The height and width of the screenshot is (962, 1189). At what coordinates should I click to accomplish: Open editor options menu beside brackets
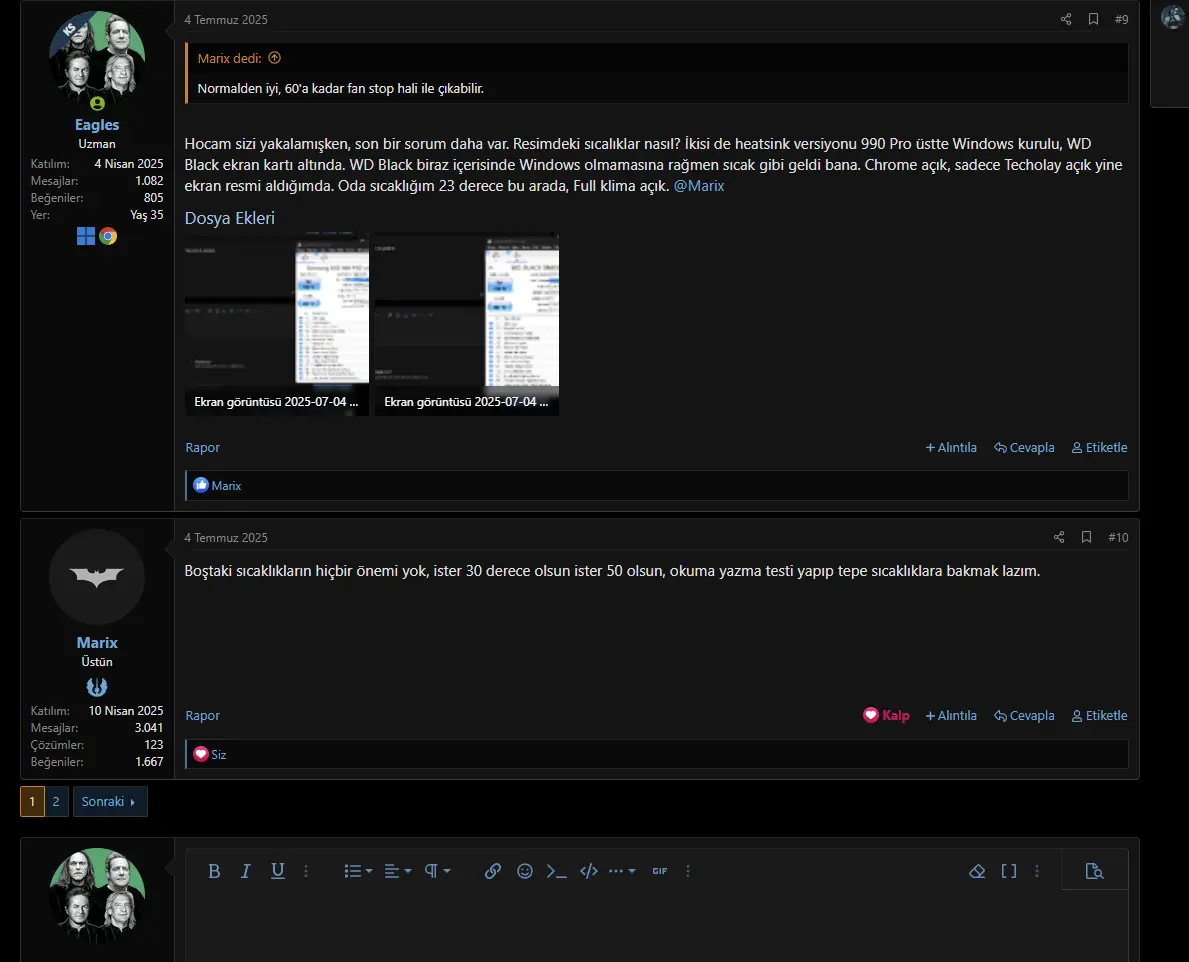pyautogui.click(x=1037, y=871)
